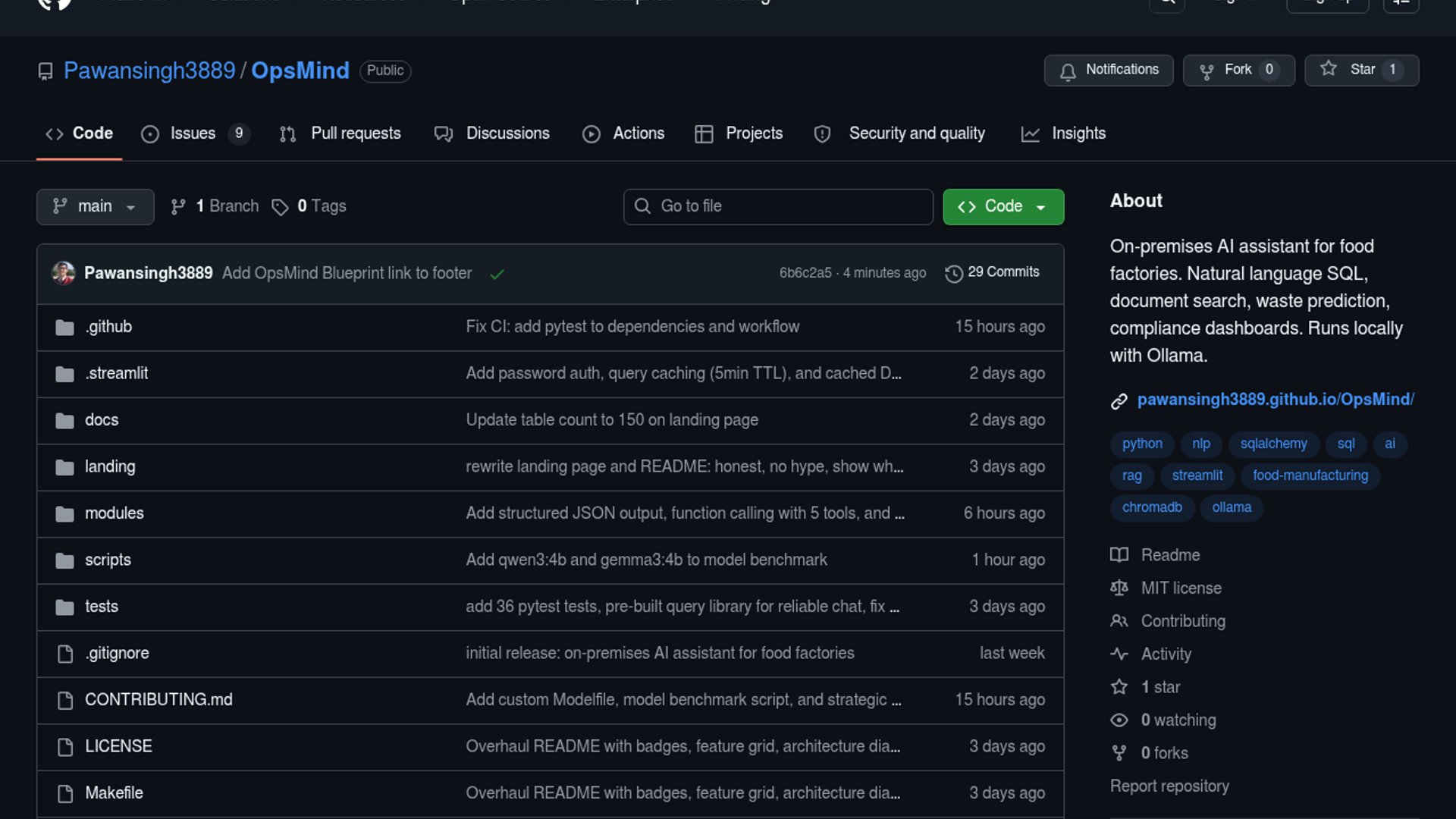This screenshot has height=819, width=1456.
Task: Open the commit history clock icon
Action: [953, 273]
